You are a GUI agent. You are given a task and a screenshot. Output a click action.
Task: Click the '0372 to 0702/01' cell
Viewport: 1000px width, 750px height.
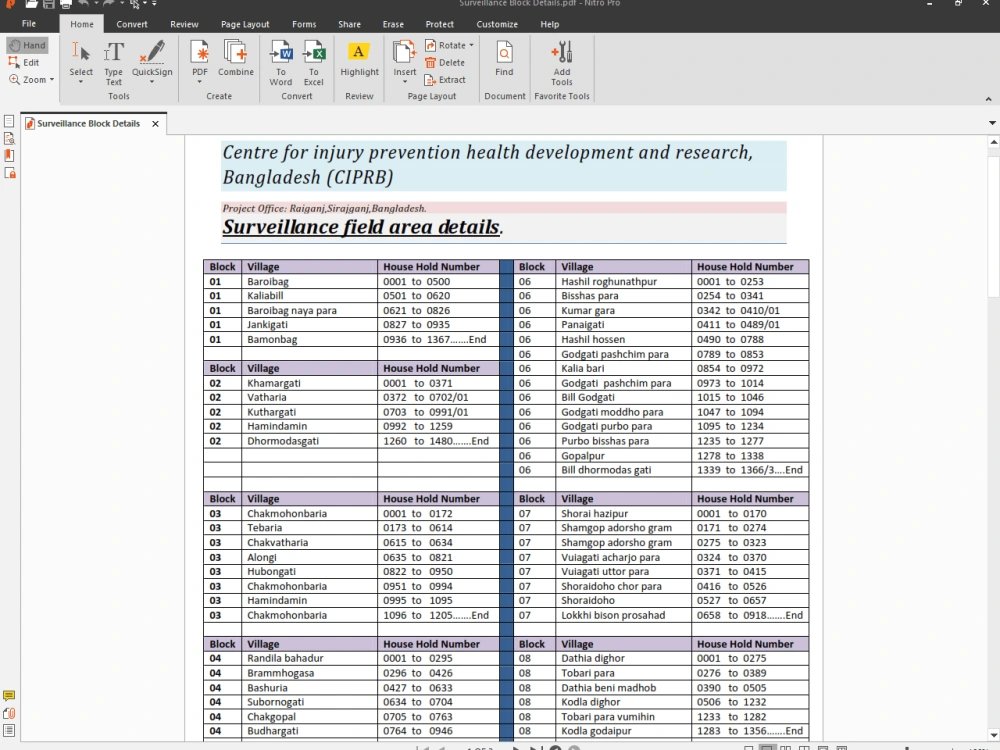[438, 397]
